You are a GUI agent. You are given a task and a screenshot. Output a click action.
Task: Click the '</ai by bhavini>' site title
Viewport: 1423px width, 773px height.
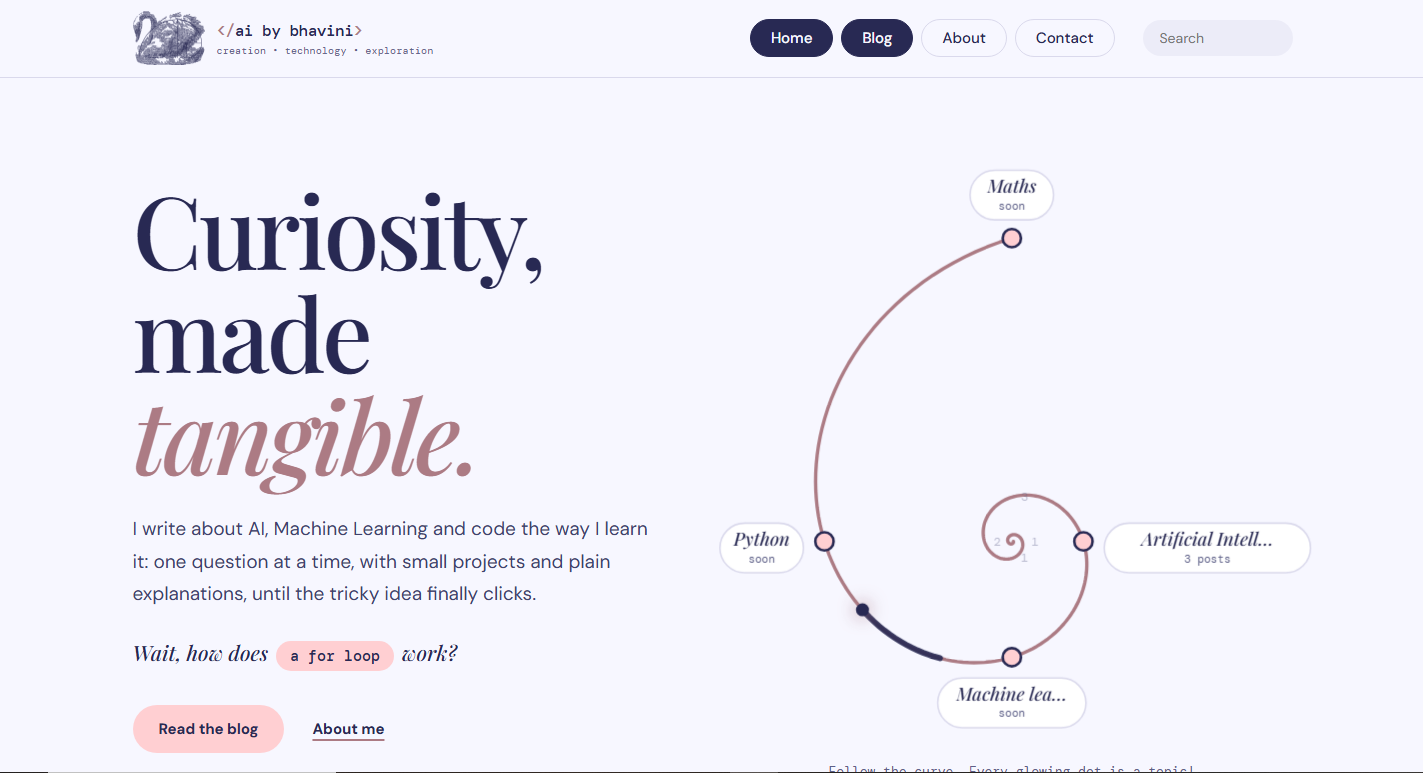(x=290, y=31)
